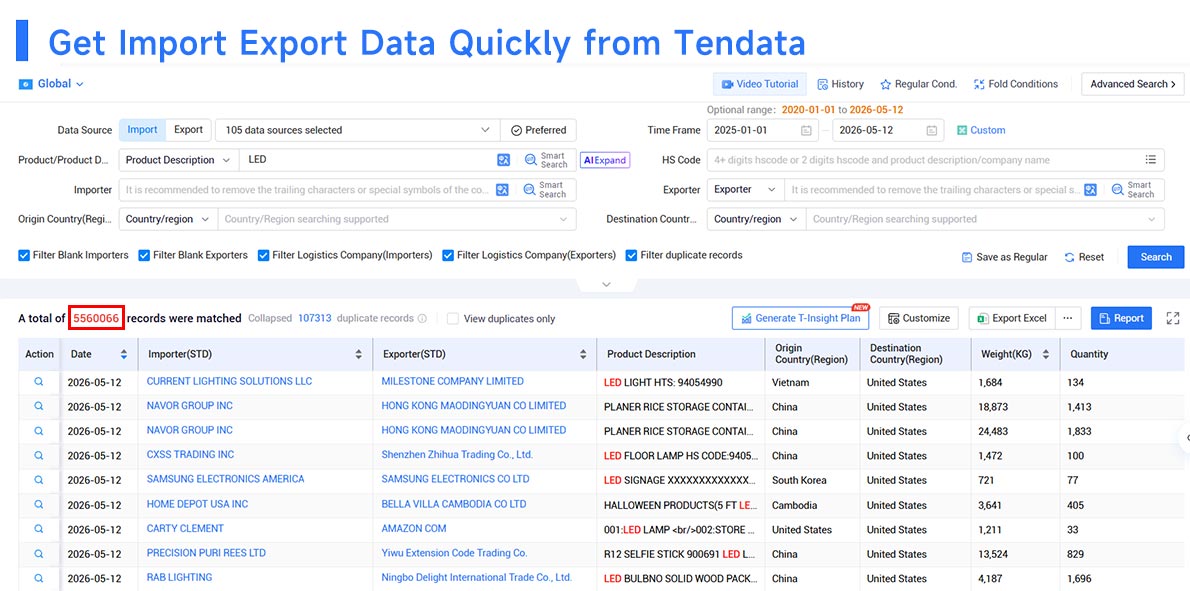Open the Customize columns button

click(919, 319)
